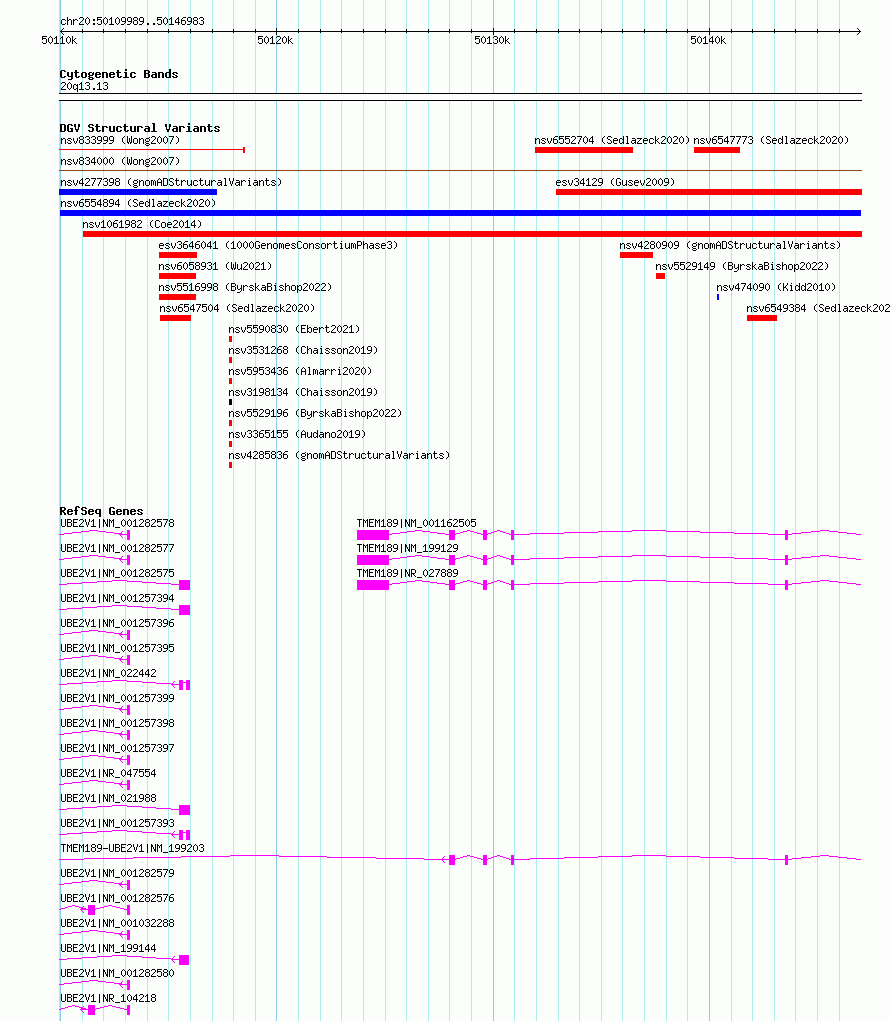The height and width of the screenshot is (1021, 890).
Task: Open UBE2V1|NM_001282576 transcript
Action: (117, 898)
